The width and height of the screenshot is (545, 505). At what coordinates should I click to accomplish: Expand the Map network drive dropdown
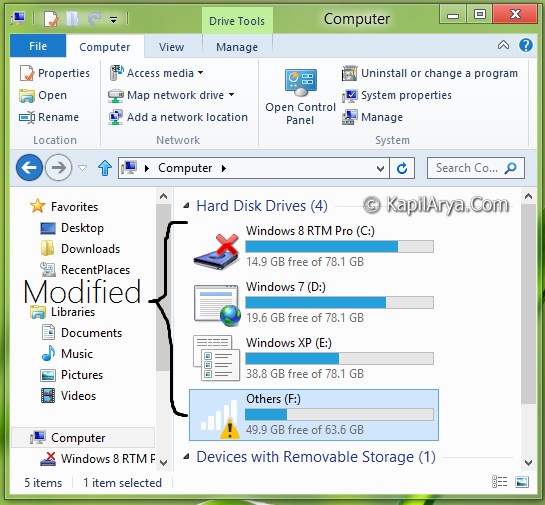click(x=231, y=95)
